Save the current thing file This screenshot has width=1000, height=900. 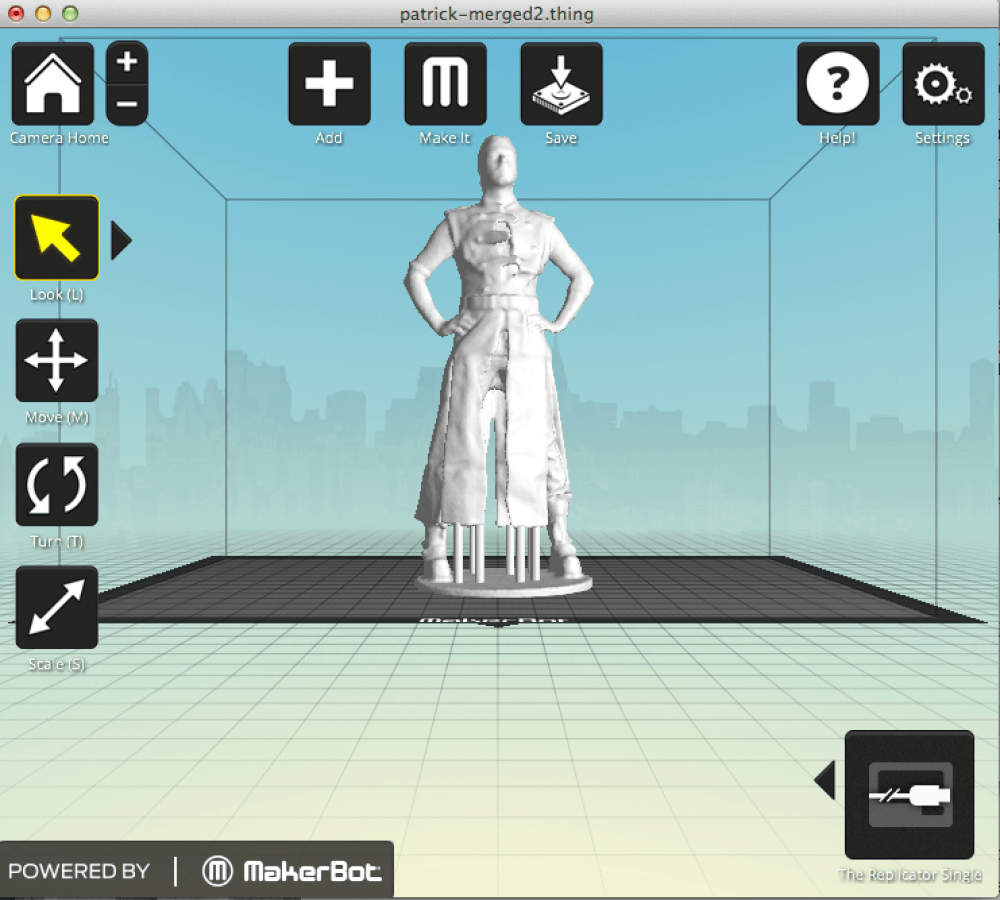click(561, 84)
